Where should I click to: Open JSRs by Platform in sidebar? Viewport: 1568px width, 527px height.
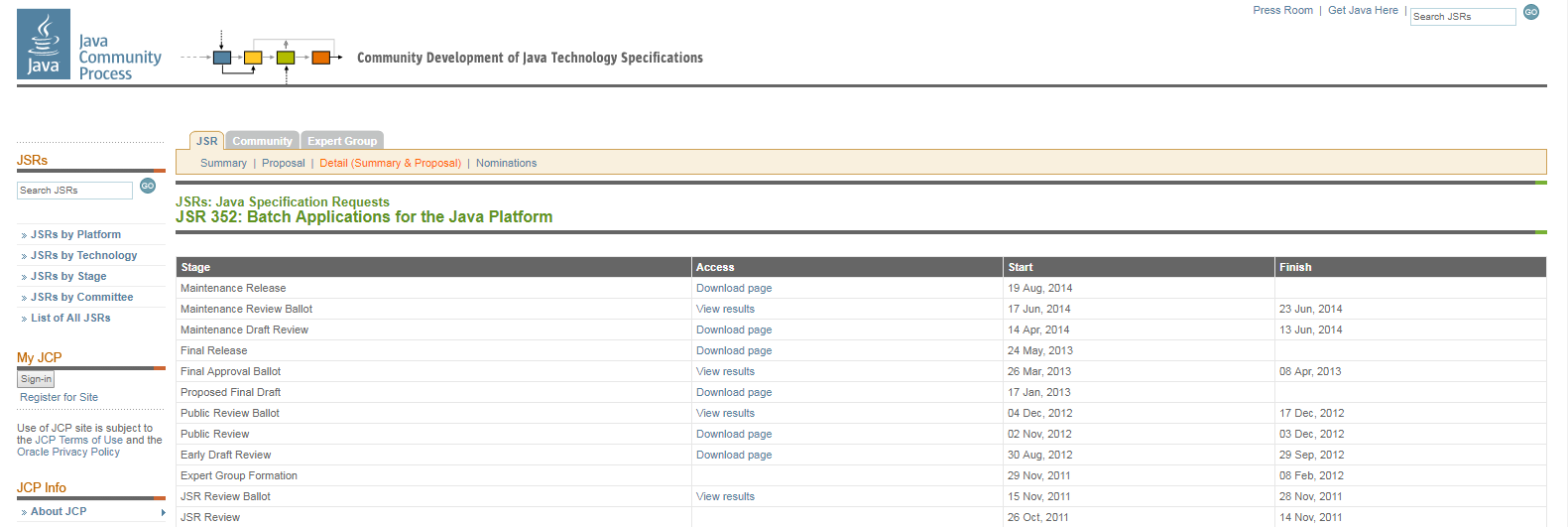point(75,235)
